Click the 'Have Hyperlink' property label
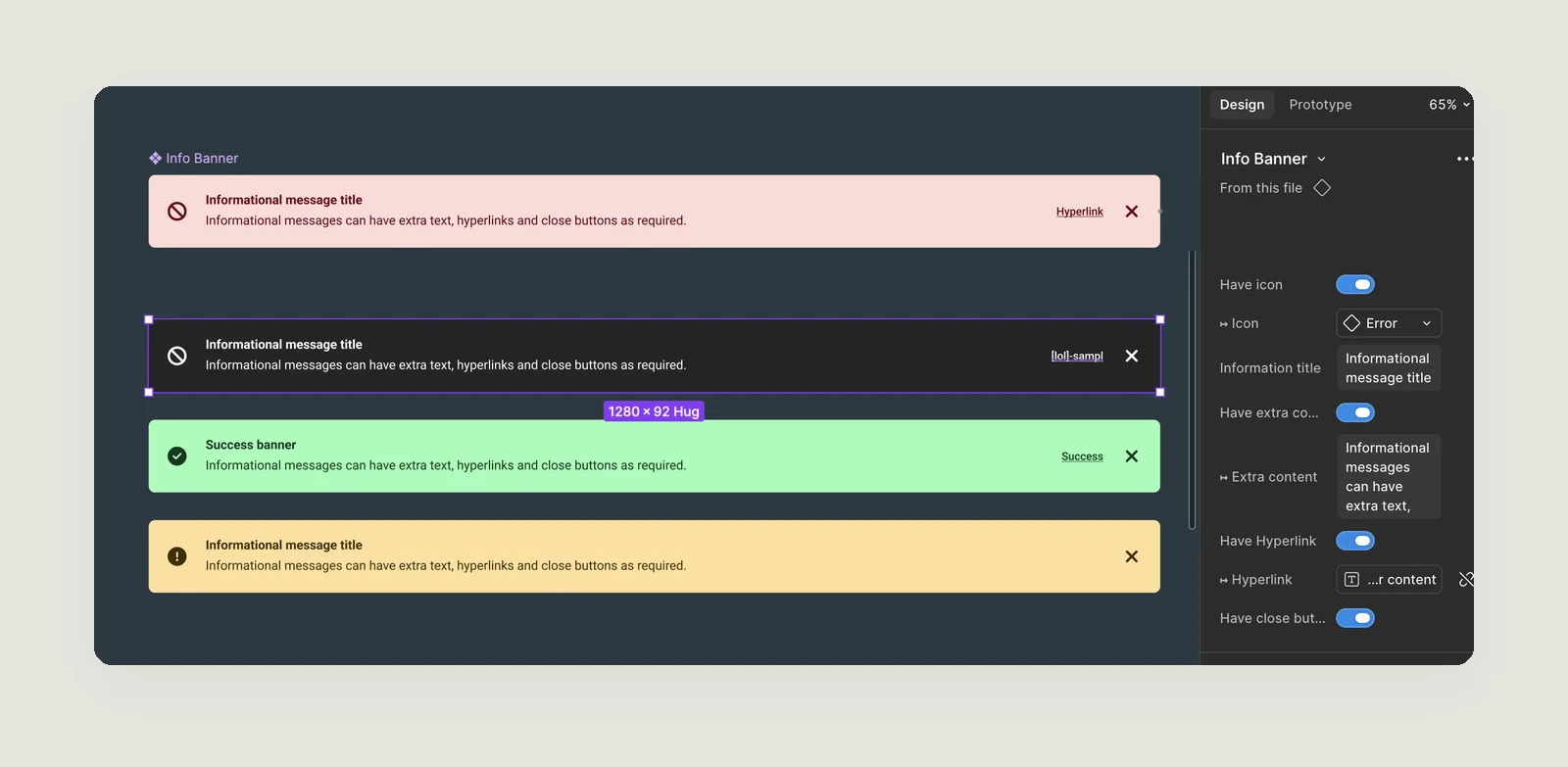The image size is (1568, 767). pos(1268,541)
